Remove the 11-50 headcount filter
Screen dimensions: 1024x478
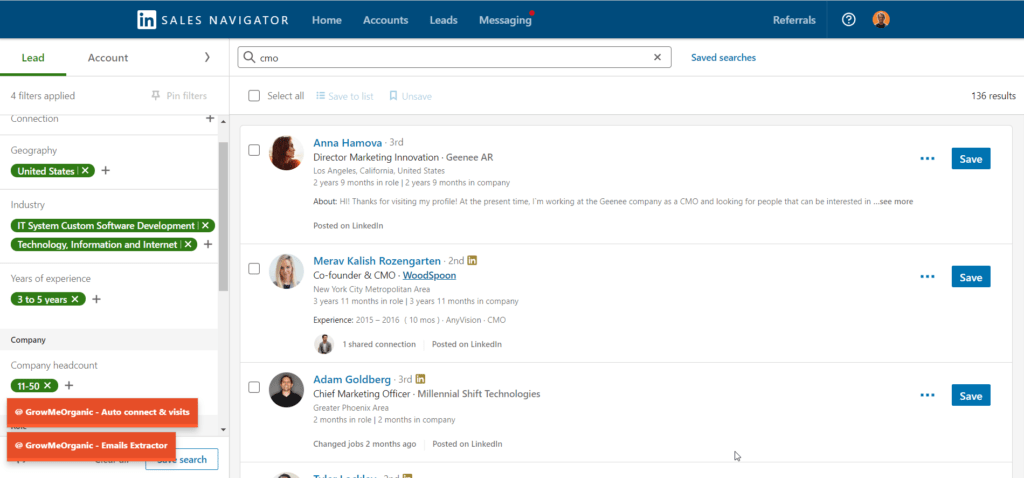[47, 385]
